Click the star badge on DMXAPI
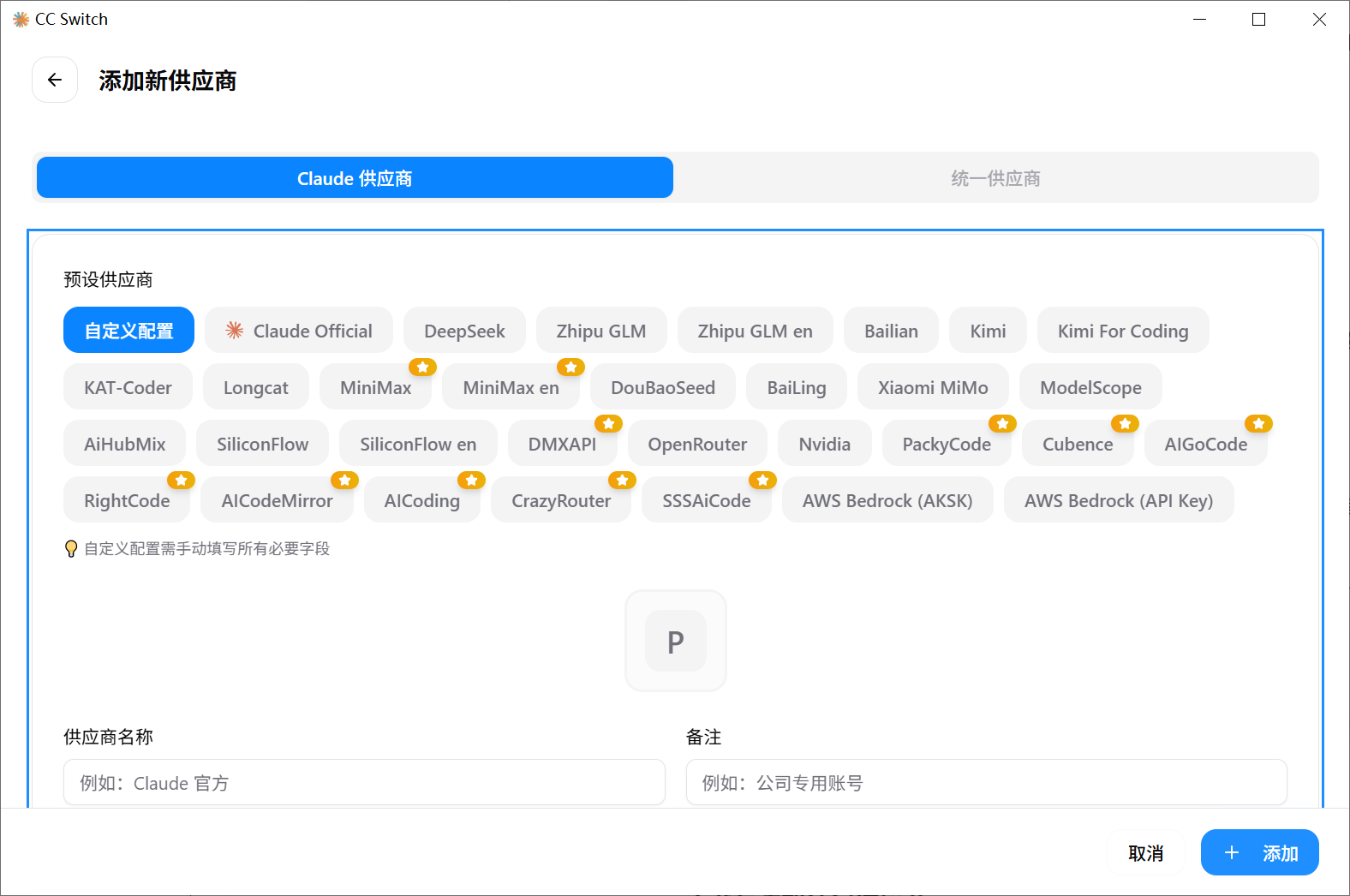Viewport: 1350px width, 896px height. coord(608,424)
